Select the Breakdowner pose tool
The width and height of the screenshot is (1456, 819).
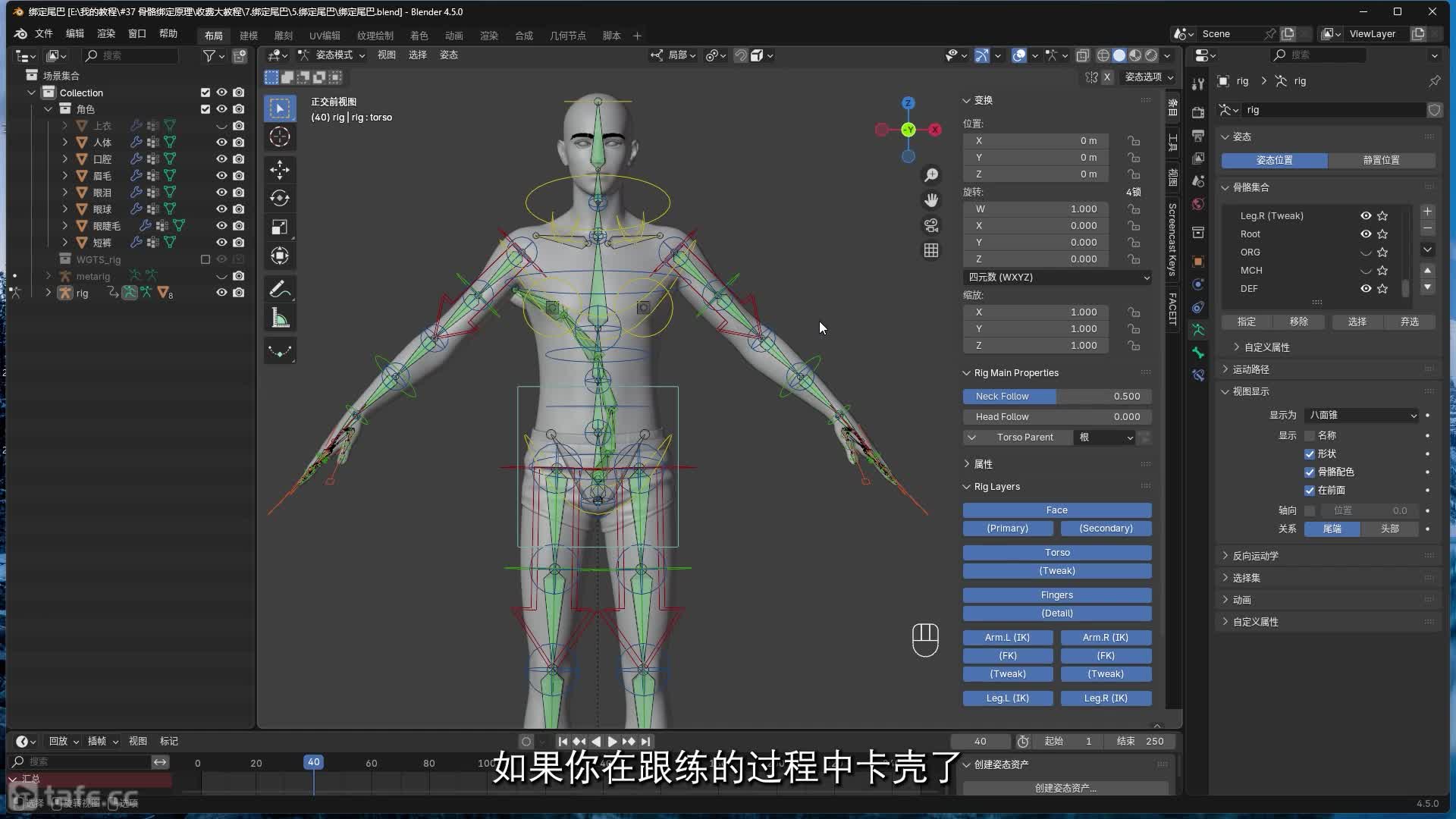[x=280, y=351]
